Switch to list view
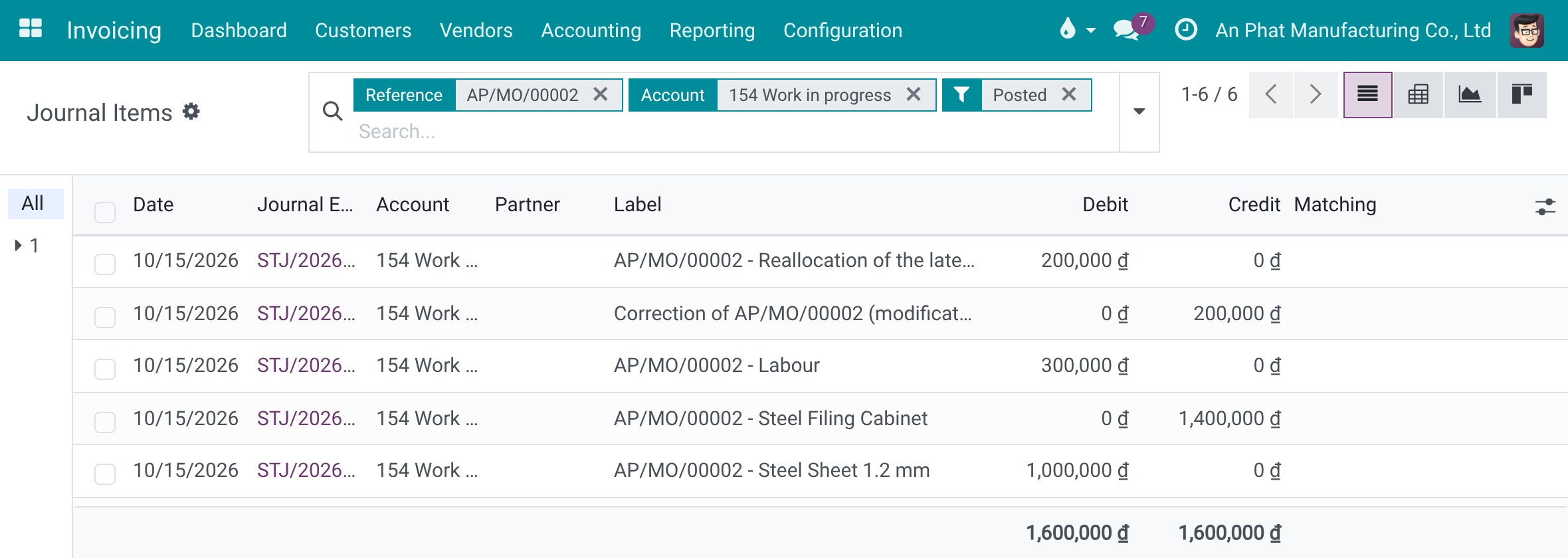 coord(1367,94)
